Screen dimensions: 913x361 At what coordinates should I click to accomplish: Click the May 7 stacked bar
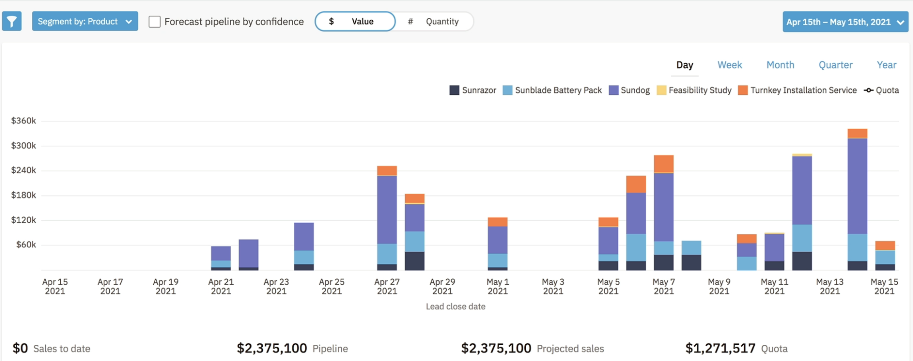(x=664, y=213)
